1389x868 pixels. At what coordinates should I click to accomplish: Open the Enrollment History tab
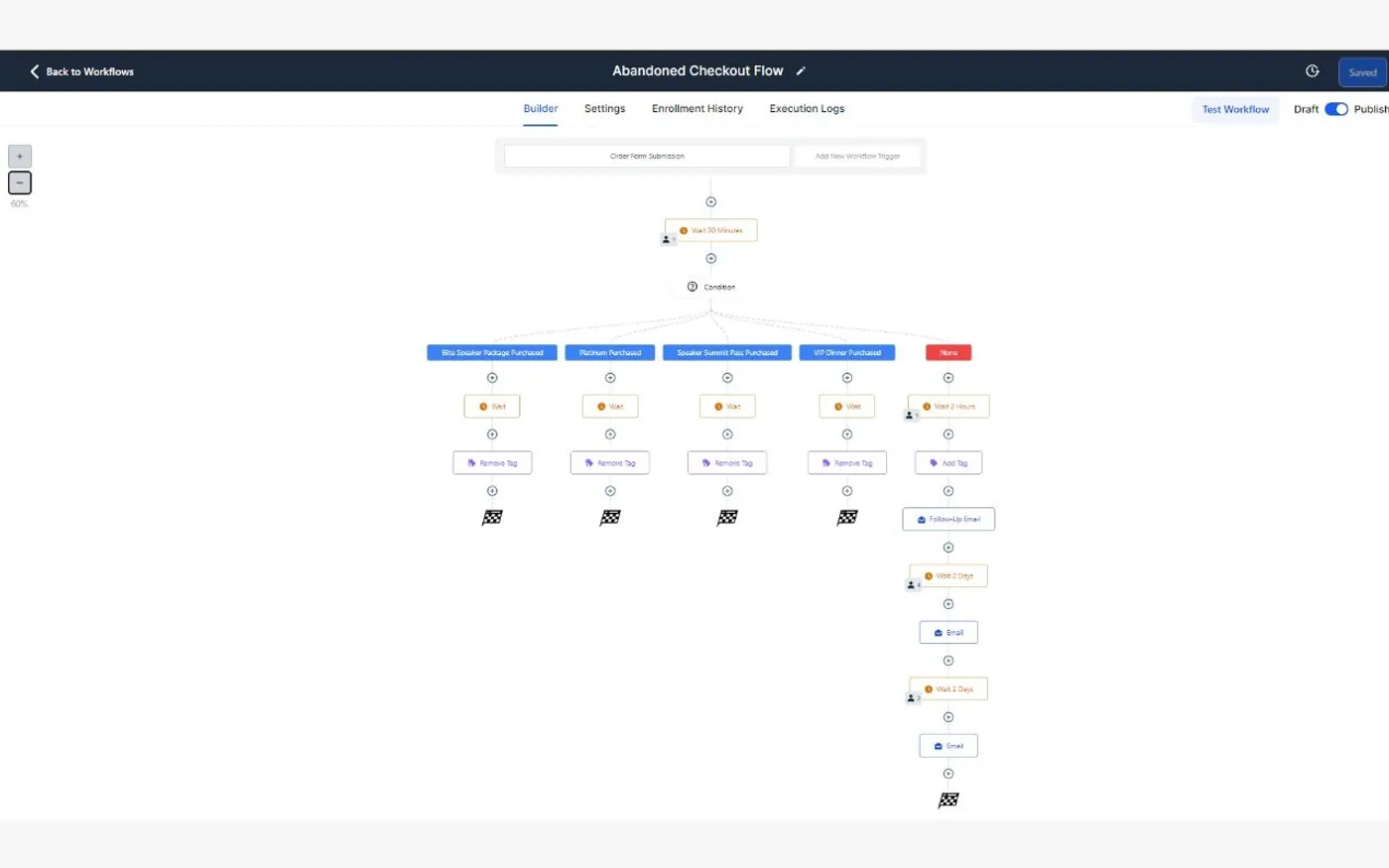point(697,109)
